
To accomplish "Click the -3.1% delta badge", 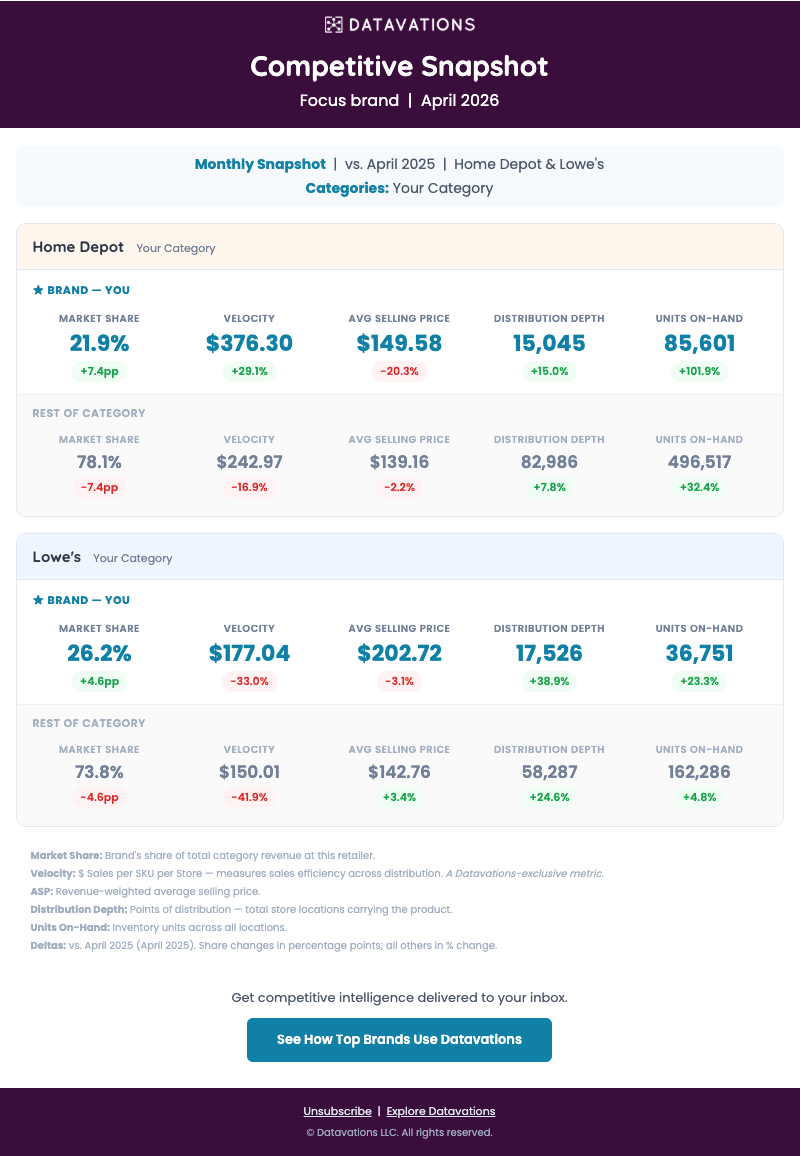I will [x=399, y=681].
